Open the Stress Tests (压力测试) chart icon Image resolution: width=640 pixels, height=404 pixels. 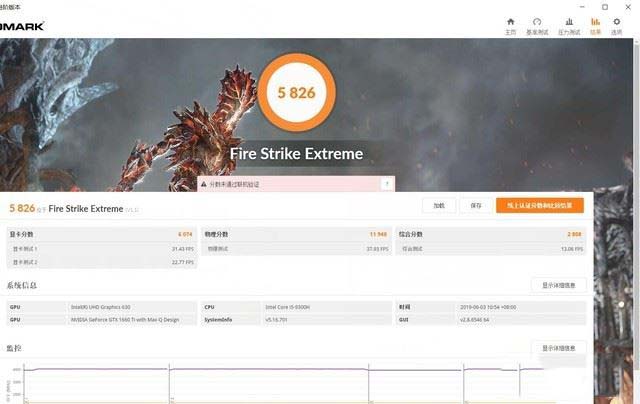[569, 22]
